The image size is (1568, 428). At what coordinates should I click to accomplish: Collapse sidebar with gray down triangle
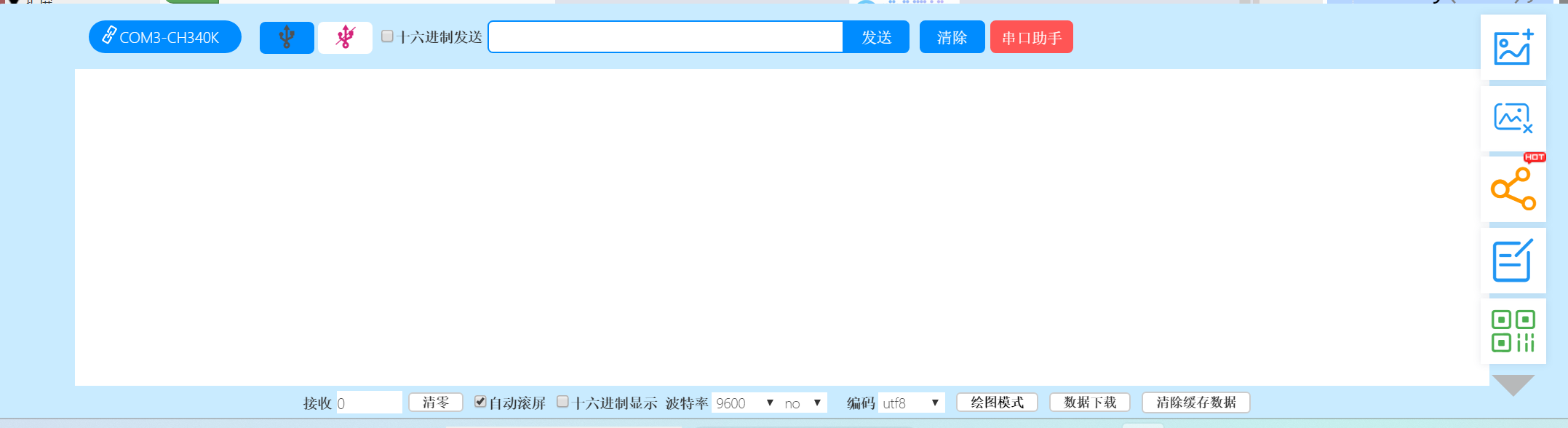tap(1513, 384)
